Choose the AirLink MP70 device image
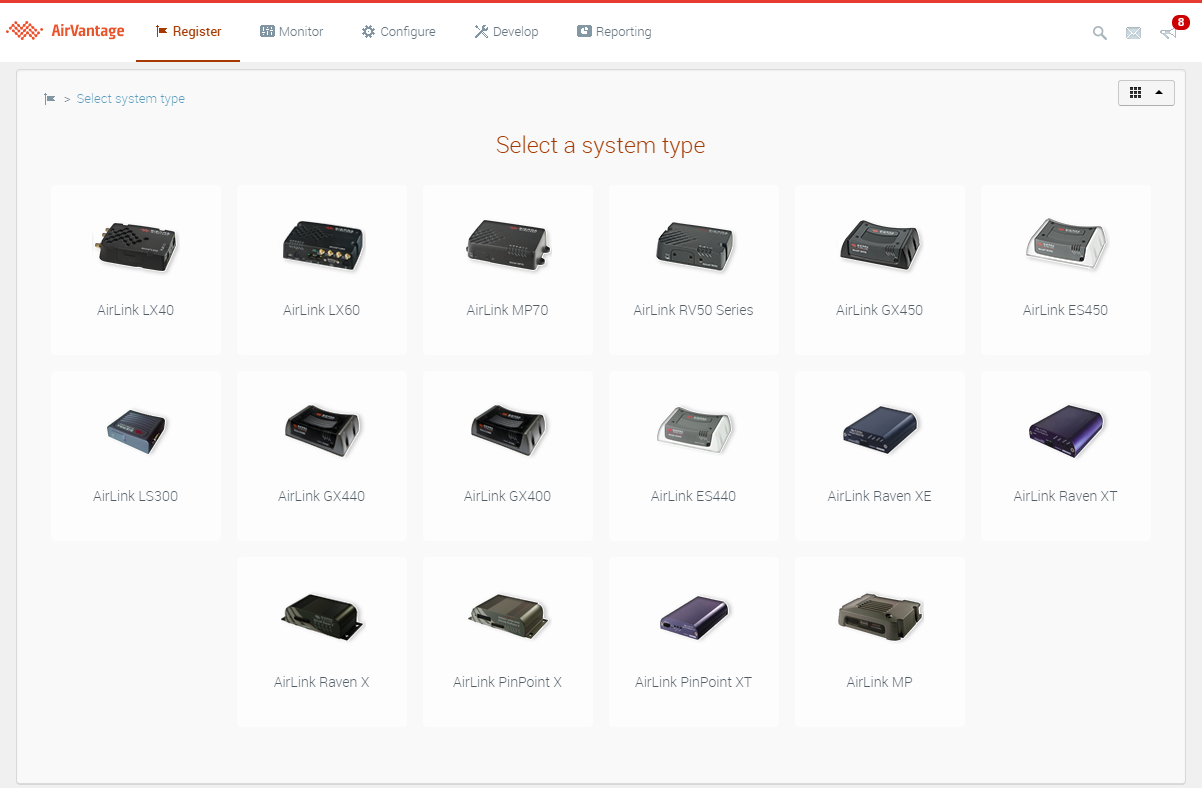This screenshot has width=1202, height=788. 508,246
